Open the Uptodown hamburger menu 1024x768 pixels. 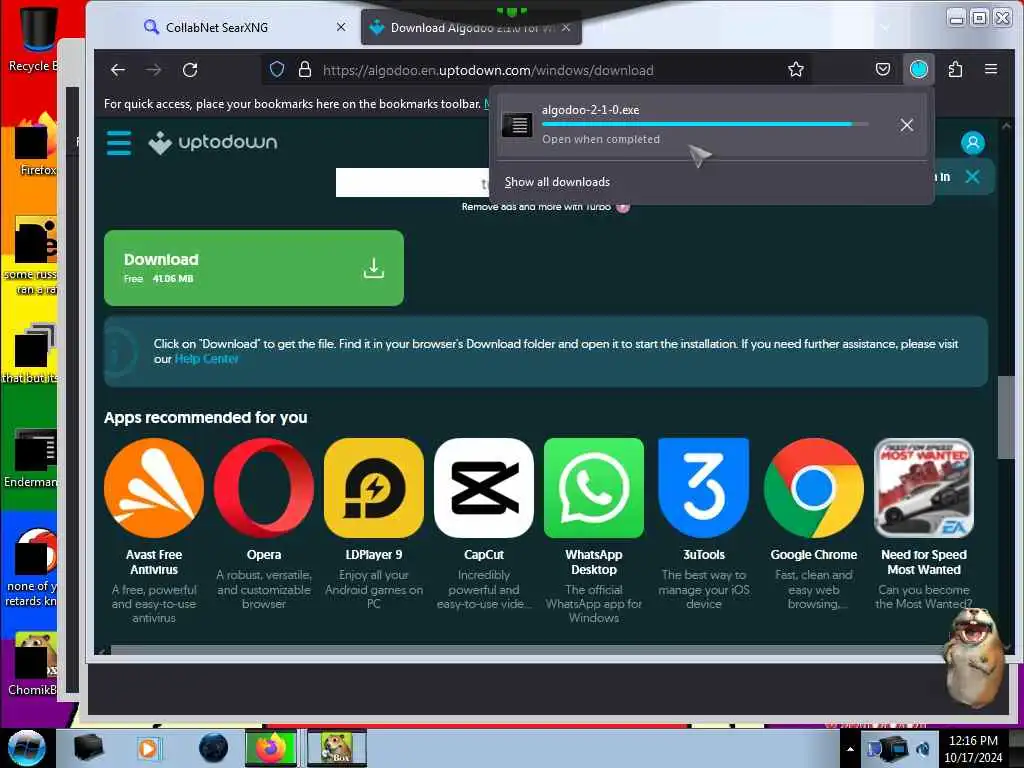(x=119, y=142)
